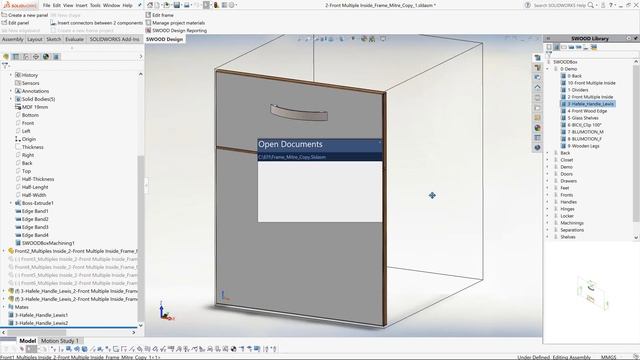This screenshot has height=360, width=640.
Task: Open DisplayManager tab icon
Action: pos(46,57)
